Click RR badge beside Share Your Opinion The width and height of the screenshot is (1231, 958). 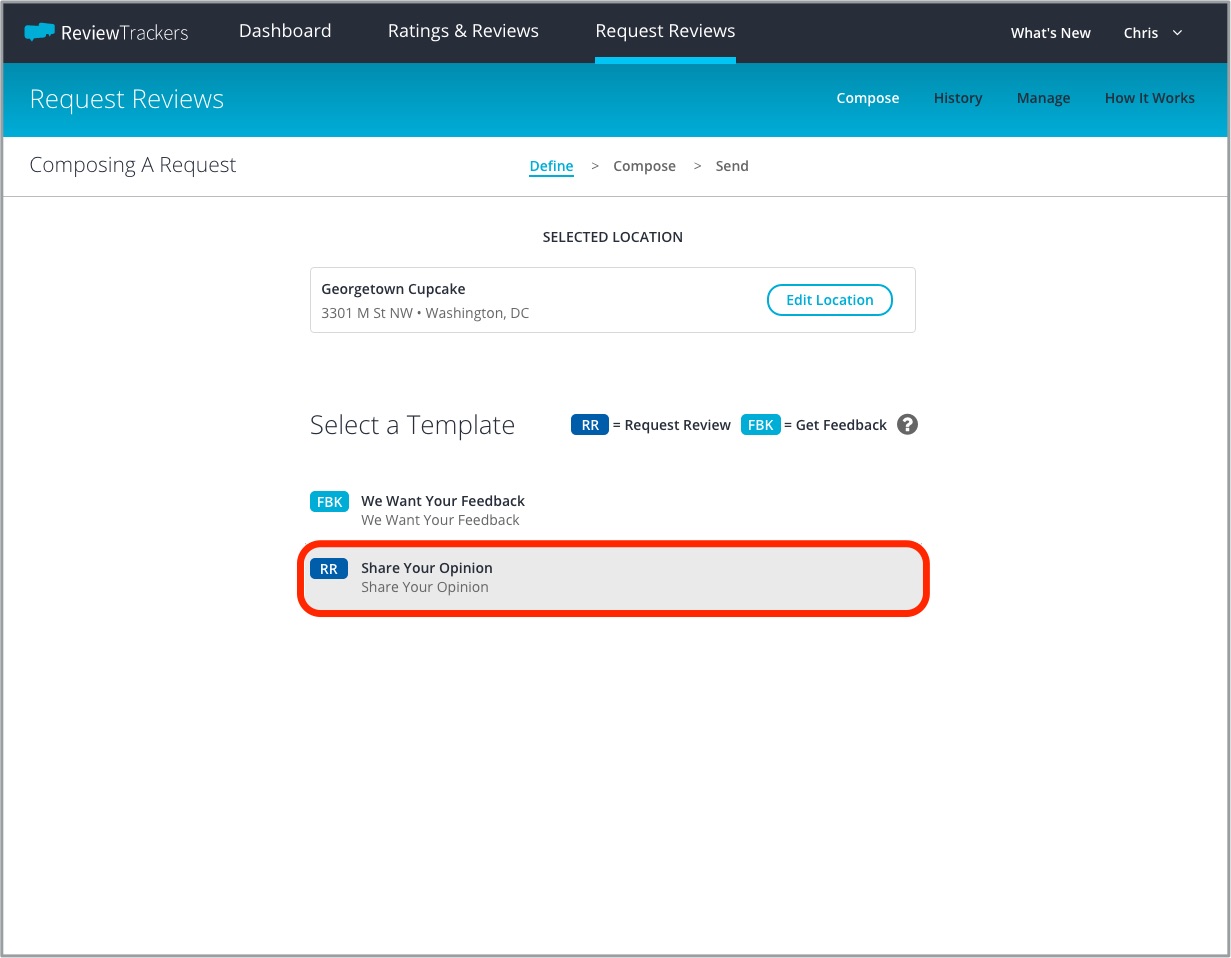click(329, 569)
